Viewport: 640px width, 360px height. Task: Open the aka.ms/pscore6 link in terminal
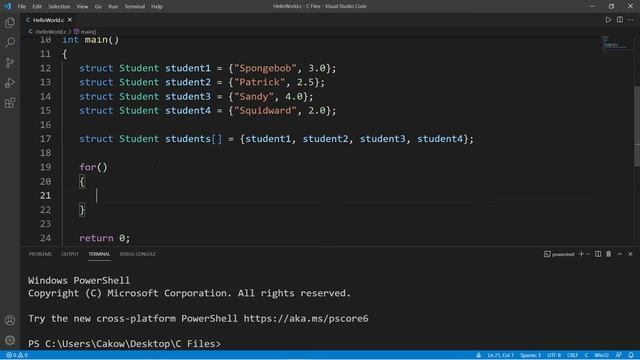pyautogui.click(x=306, y=318)
